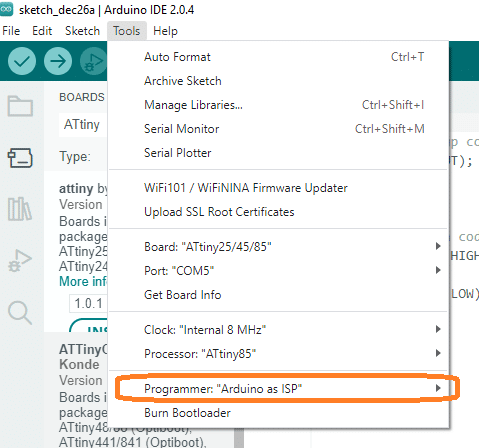Click the ATtiny search field in Boards Manager
479x448 pixels.
tap(83, 125)
